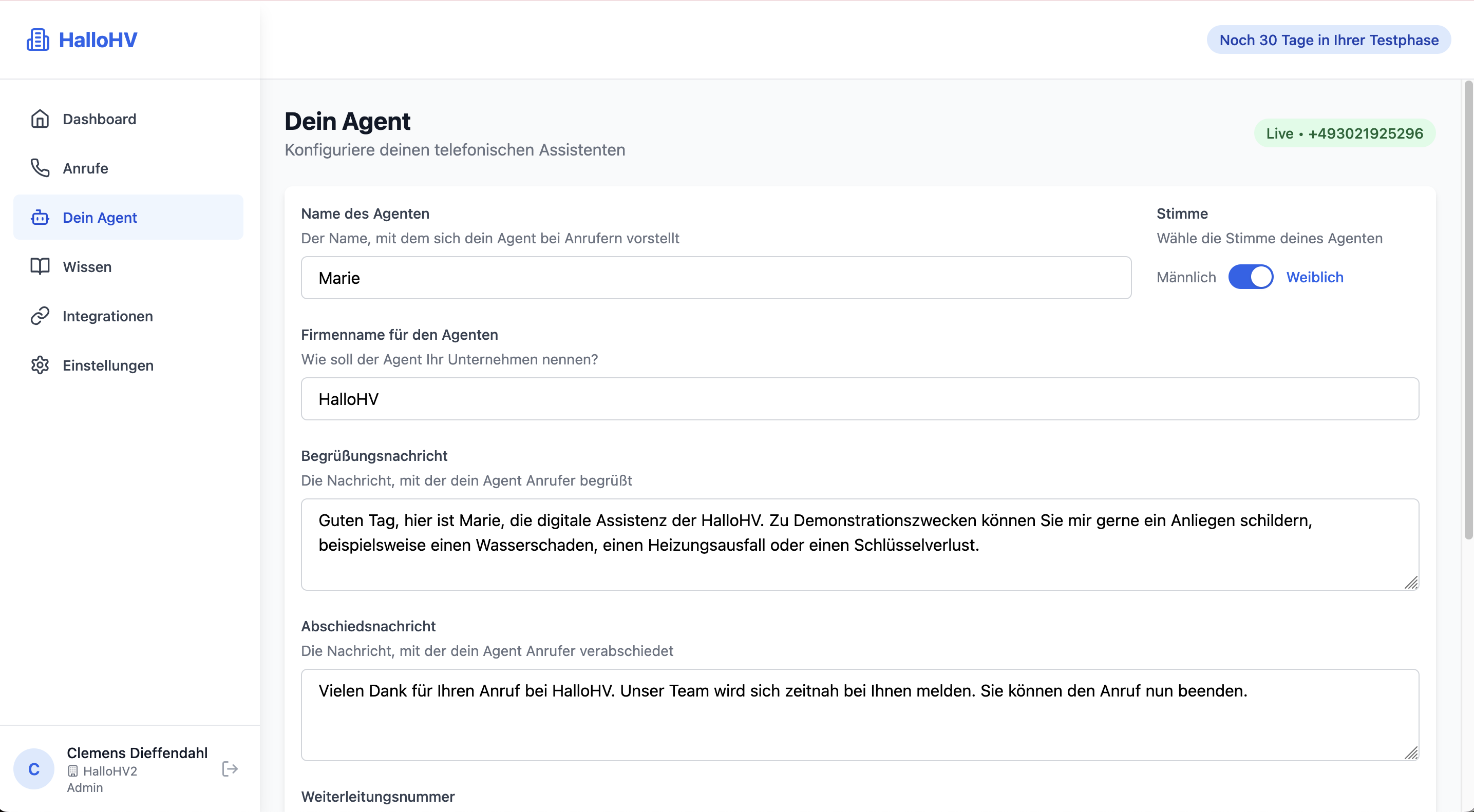This screenshot has height=812, width=1474.
Task: Open the Dashboard menu item
Action: click(x=128, y=119)
